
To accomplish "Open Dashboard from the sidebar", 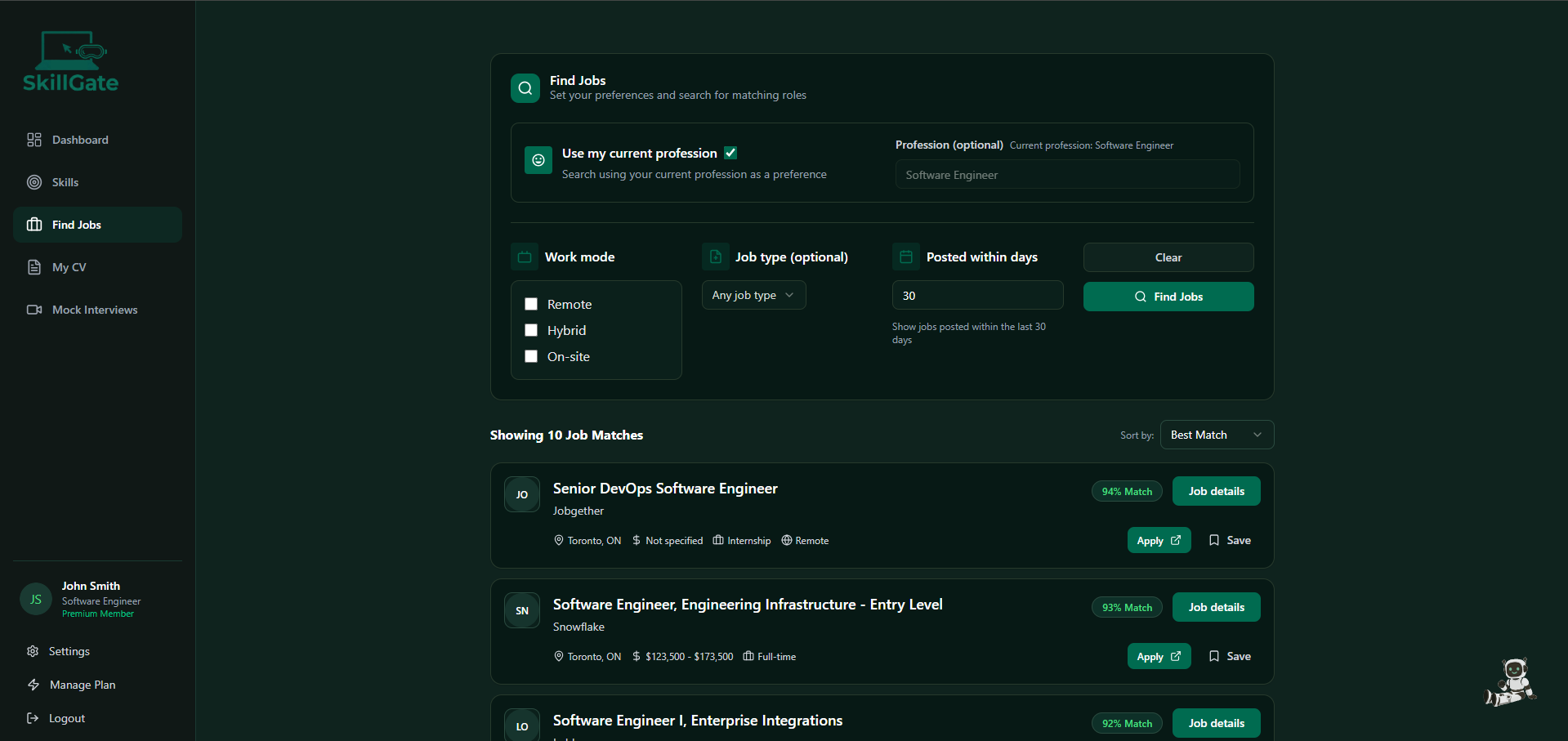I will pos(97,140).
